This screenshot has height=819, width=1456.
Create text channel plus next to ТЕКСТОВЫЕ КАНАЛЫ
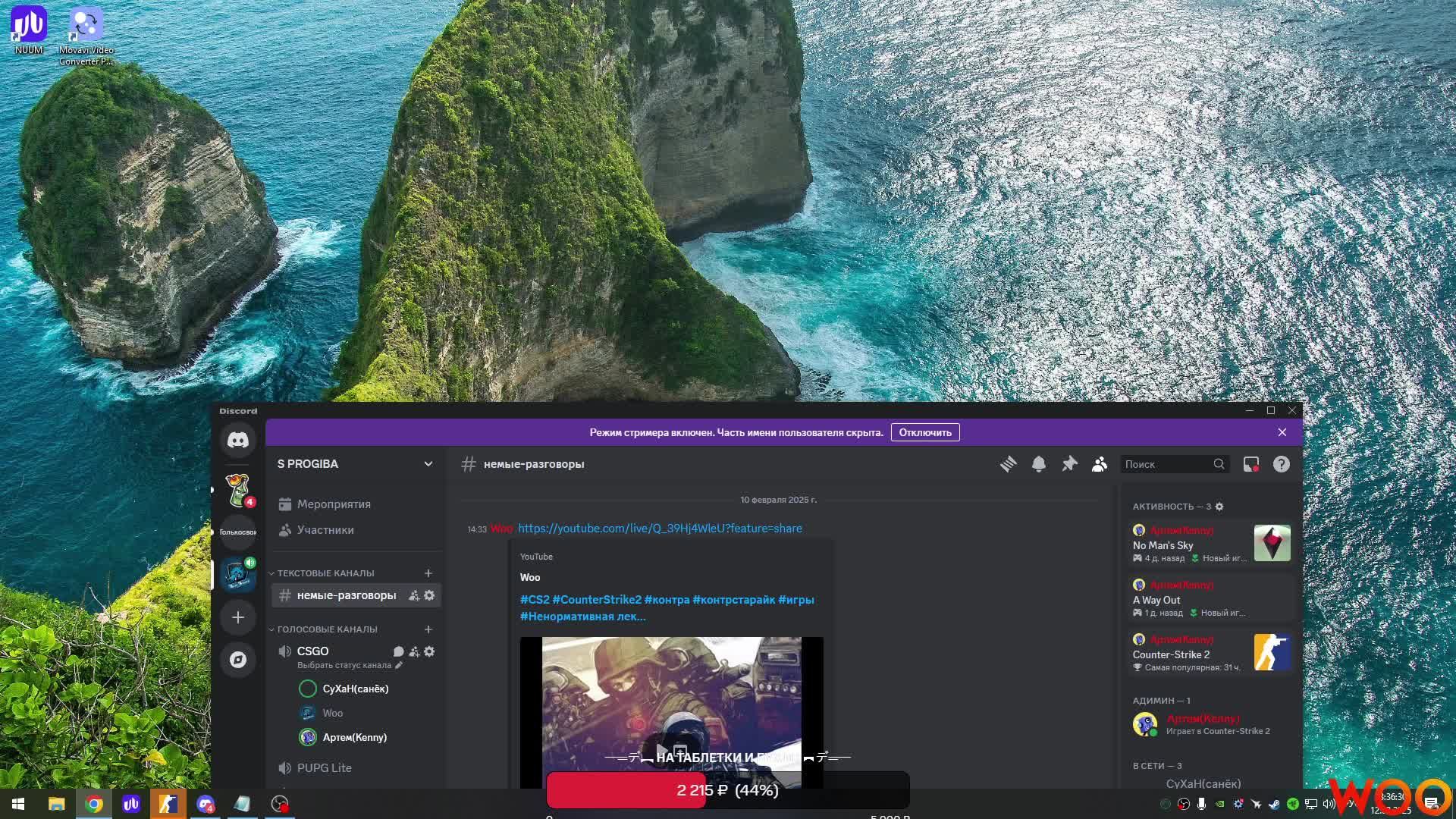(428, 573)
